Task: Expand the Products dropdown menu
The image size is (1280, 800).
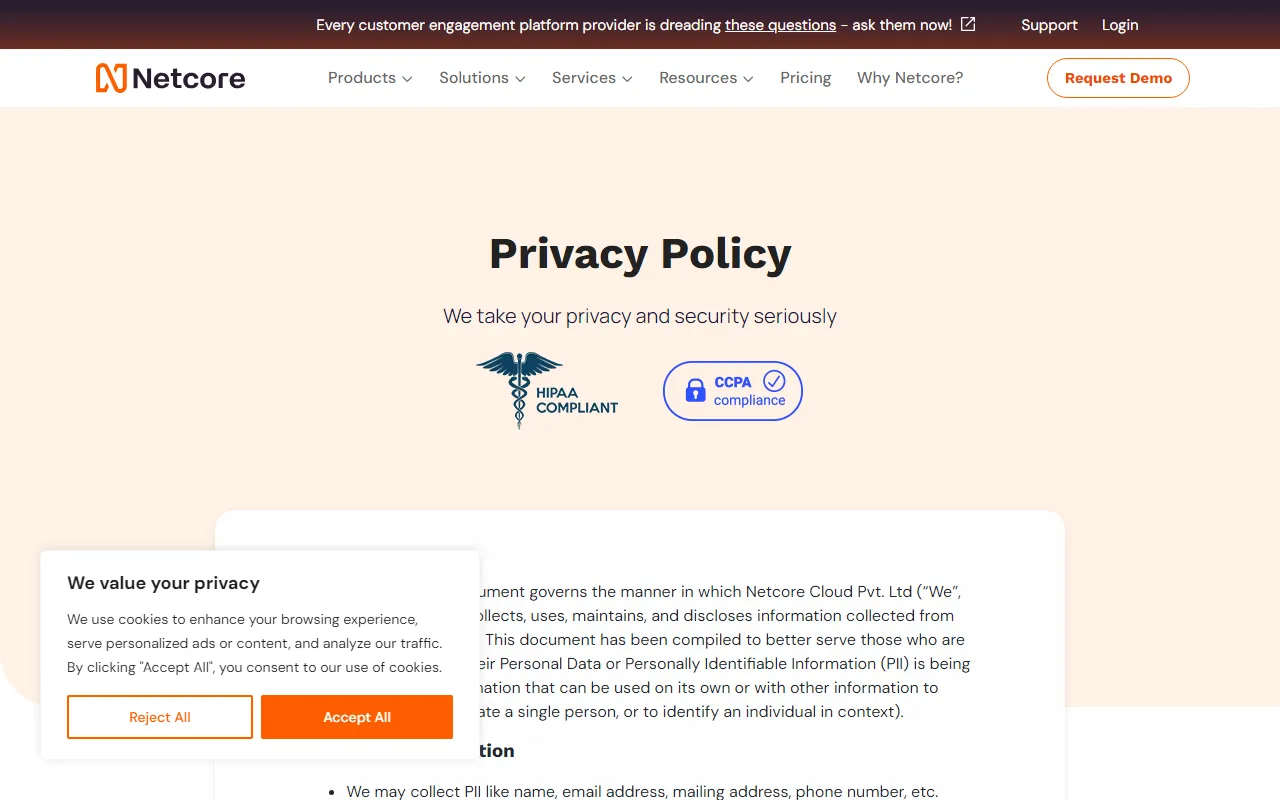Action: [370, 78]
